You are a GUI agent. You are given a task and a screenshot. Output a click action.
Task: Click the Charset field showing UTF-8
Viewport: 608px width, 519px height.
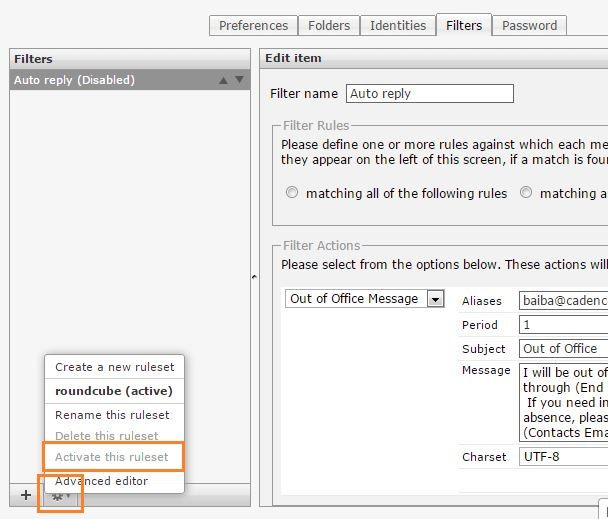tap(563, 457)
